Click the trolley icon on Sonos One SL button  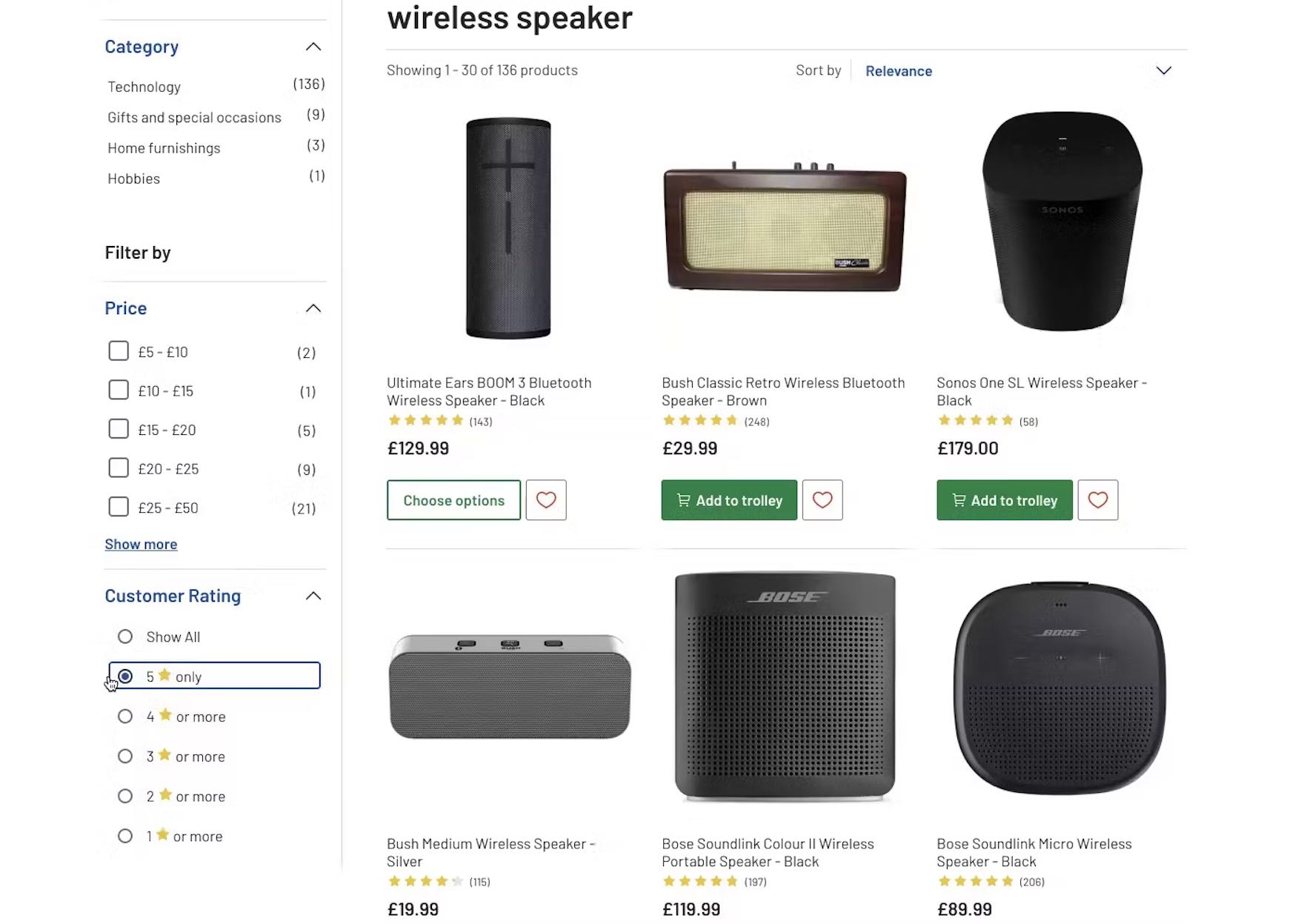959,500
